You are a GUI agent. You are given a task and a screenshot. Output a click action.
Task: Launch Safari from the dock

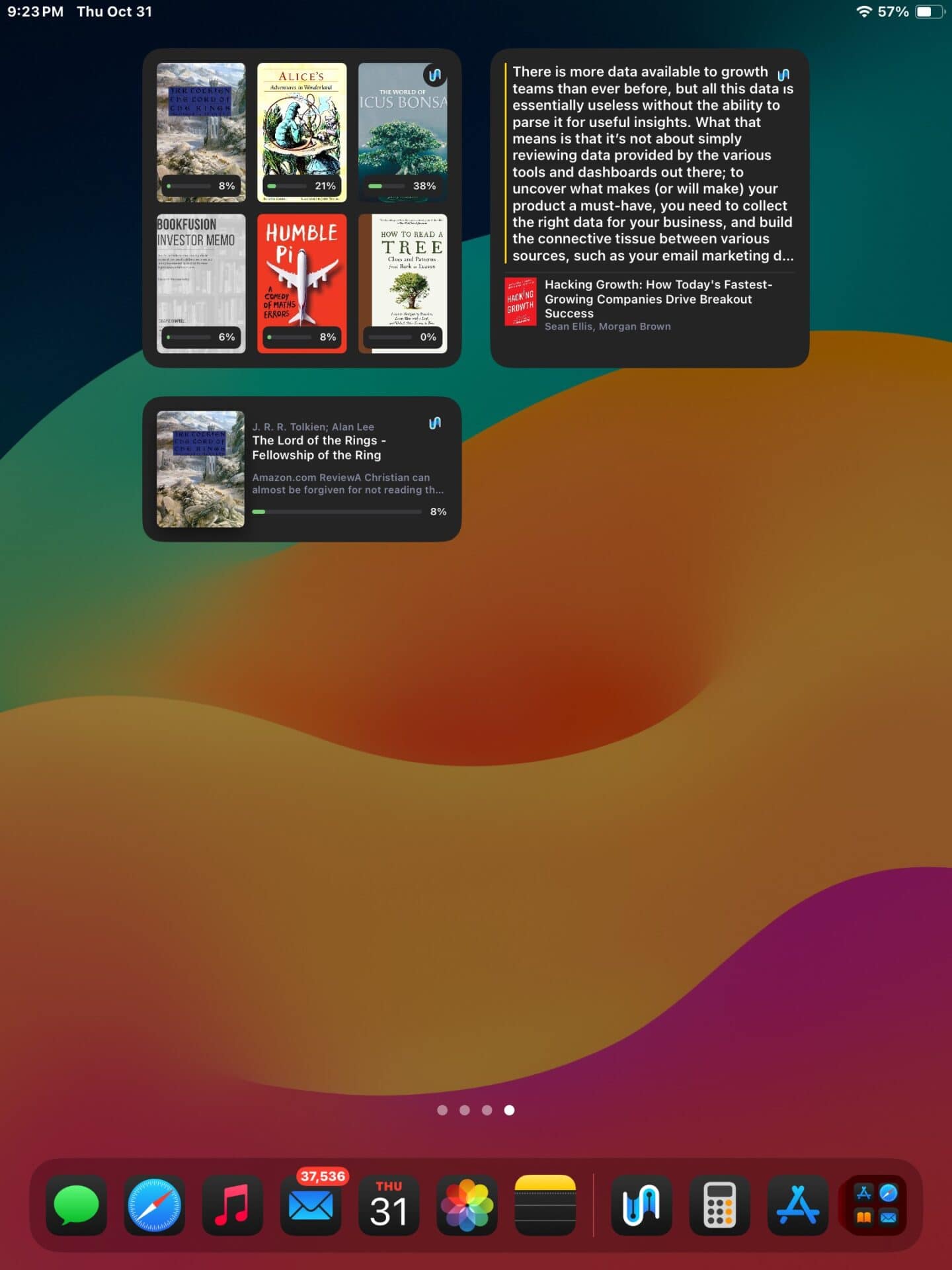[x=154, y=1205]
